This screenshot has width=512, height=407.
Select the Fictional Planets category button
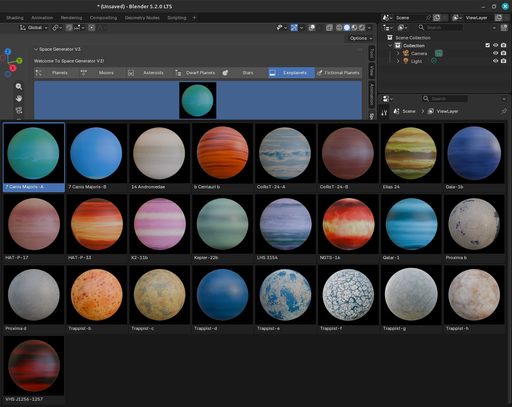339,73
